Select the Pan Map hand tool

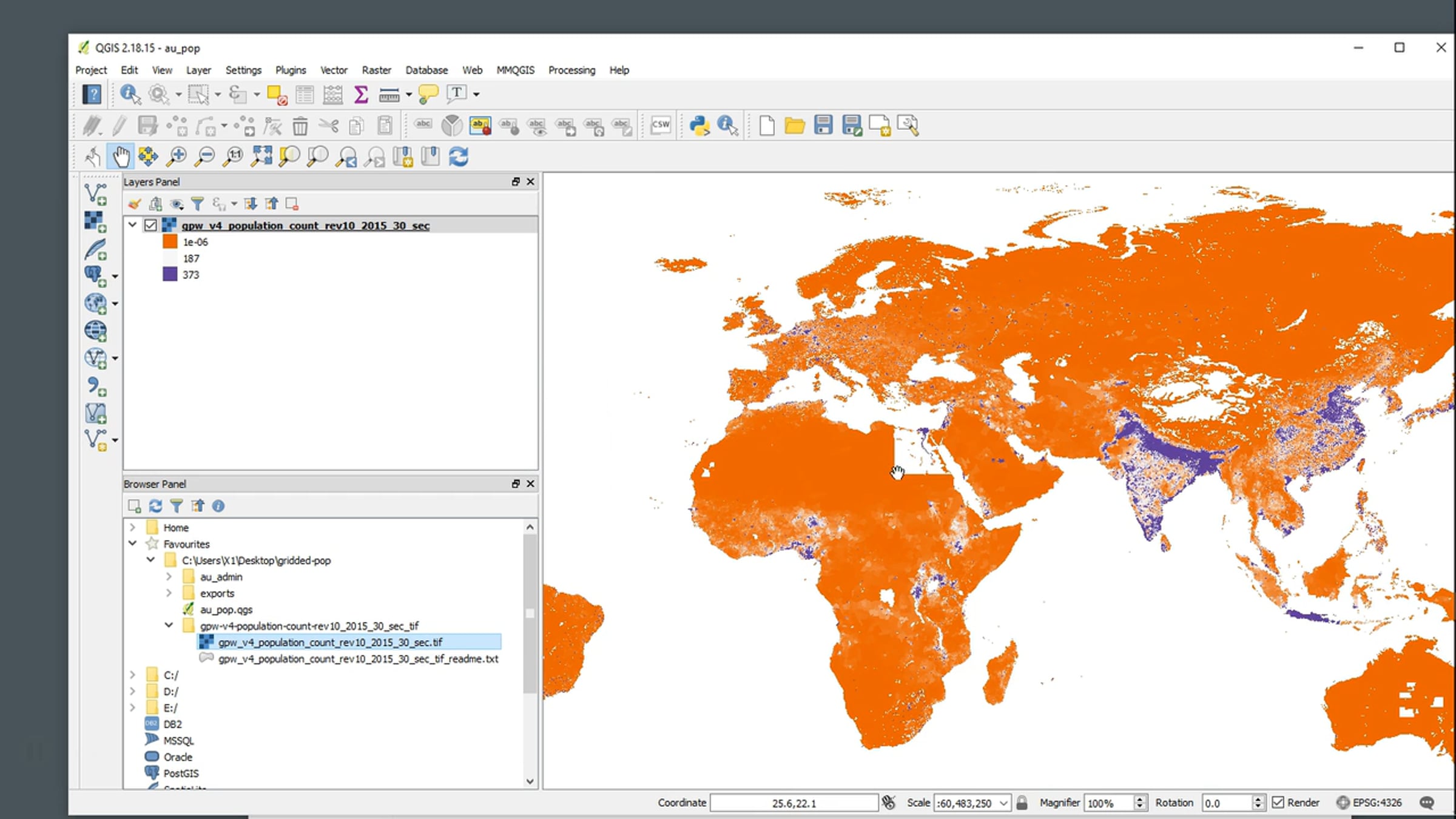(121, 157)
